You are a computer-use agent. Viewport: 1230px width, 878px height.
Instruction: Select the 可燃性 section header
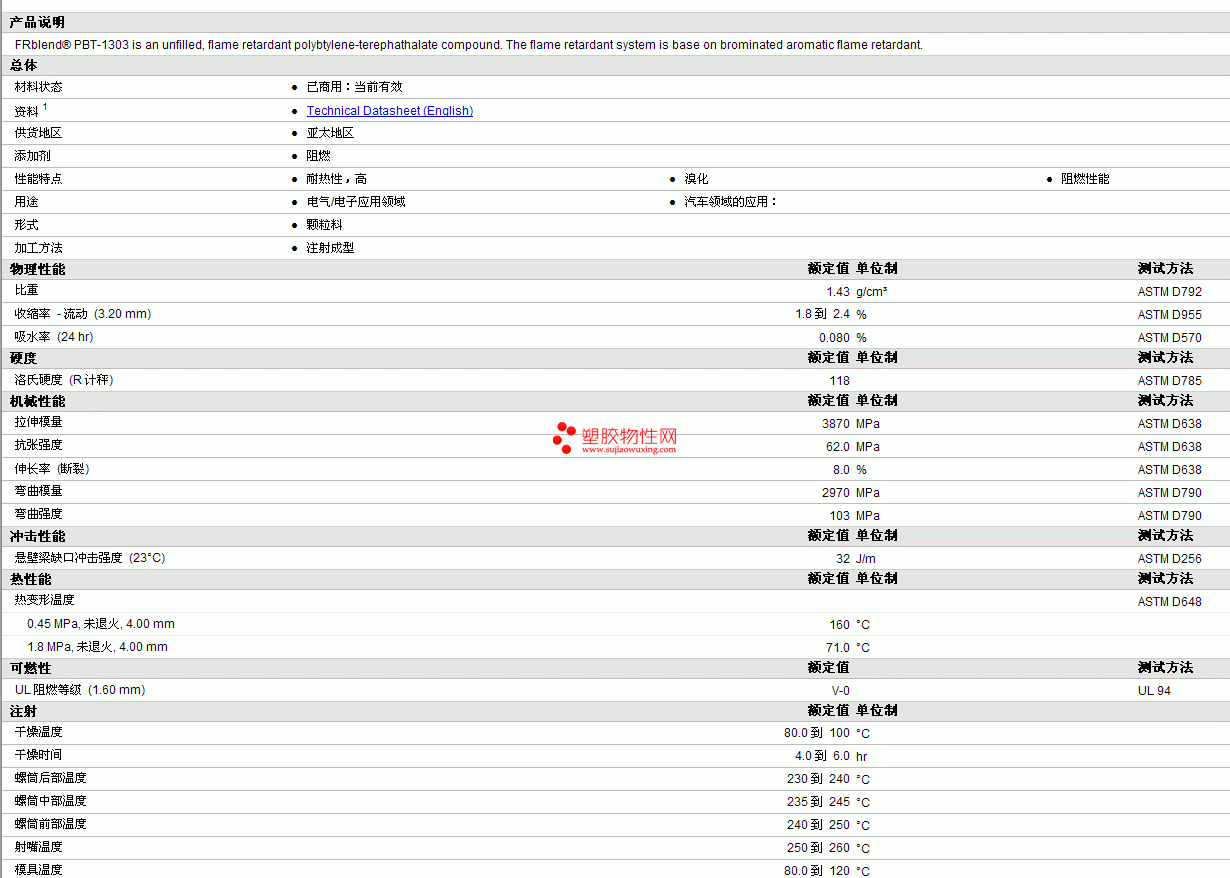click(x=30, y=668)
